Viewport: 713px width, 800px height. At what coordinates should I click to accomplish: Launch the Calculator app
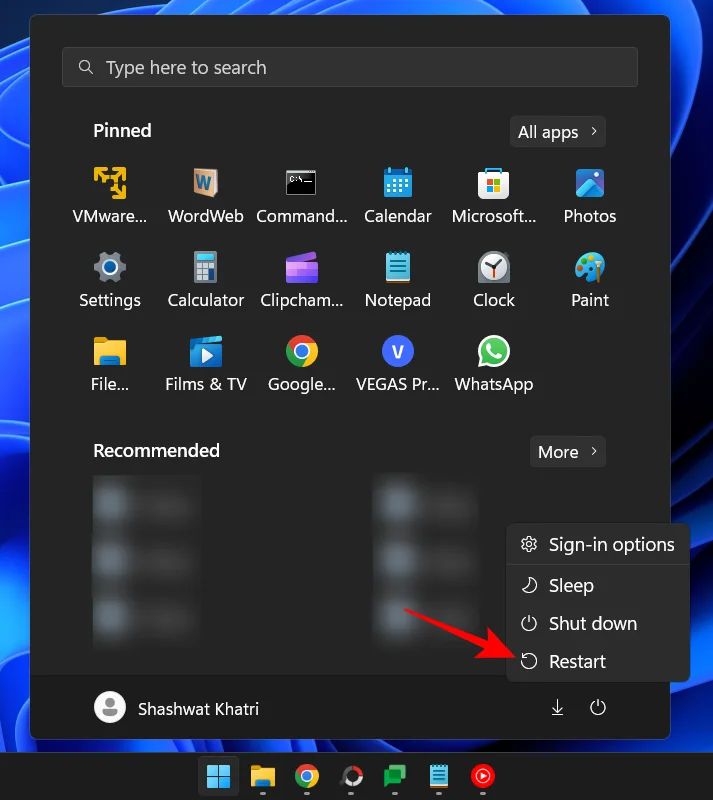(x=206, y=280)
